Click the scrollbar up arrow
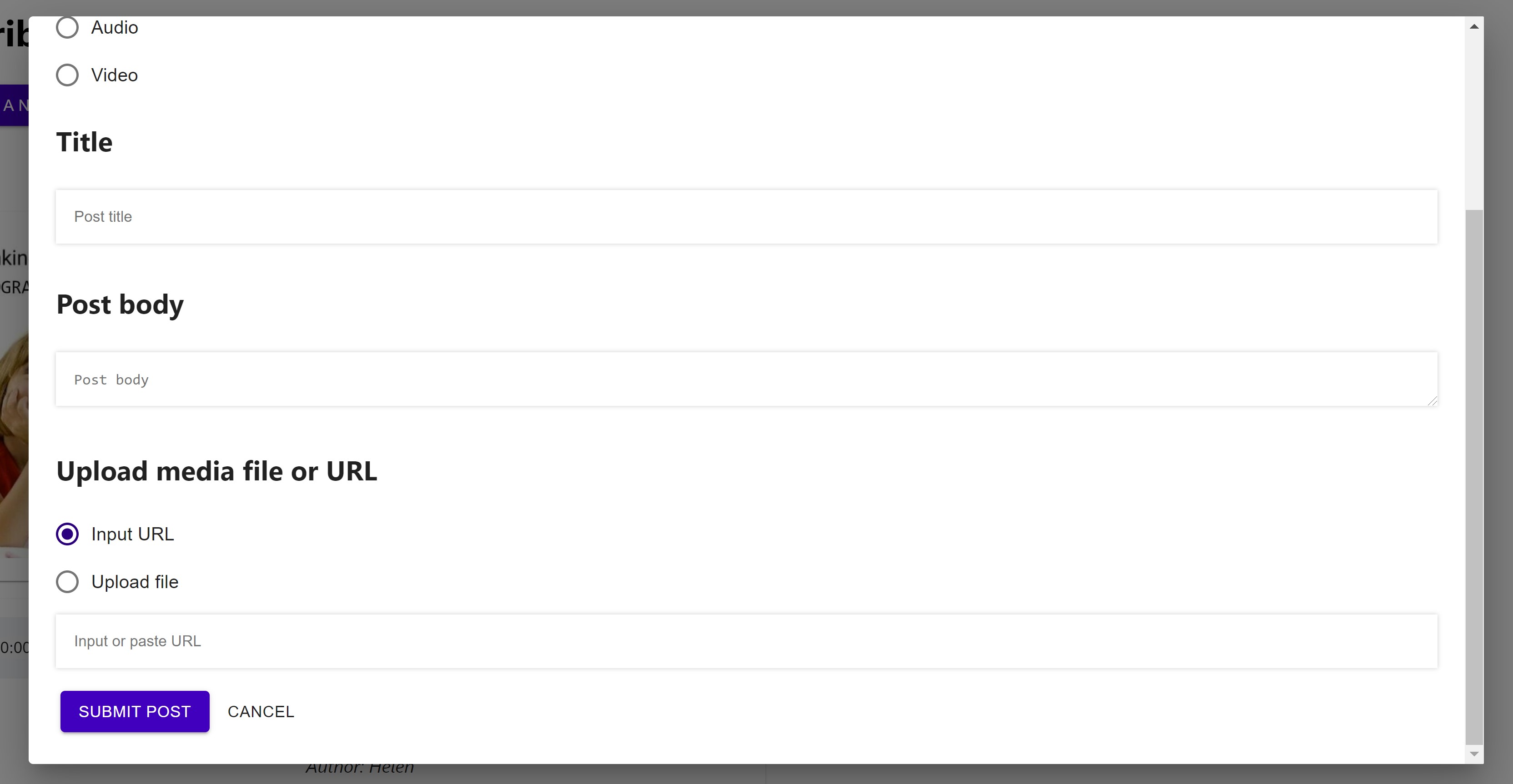Viewport: 1513px width, 784px height. pyautogui.click(x=1474, y=26)
